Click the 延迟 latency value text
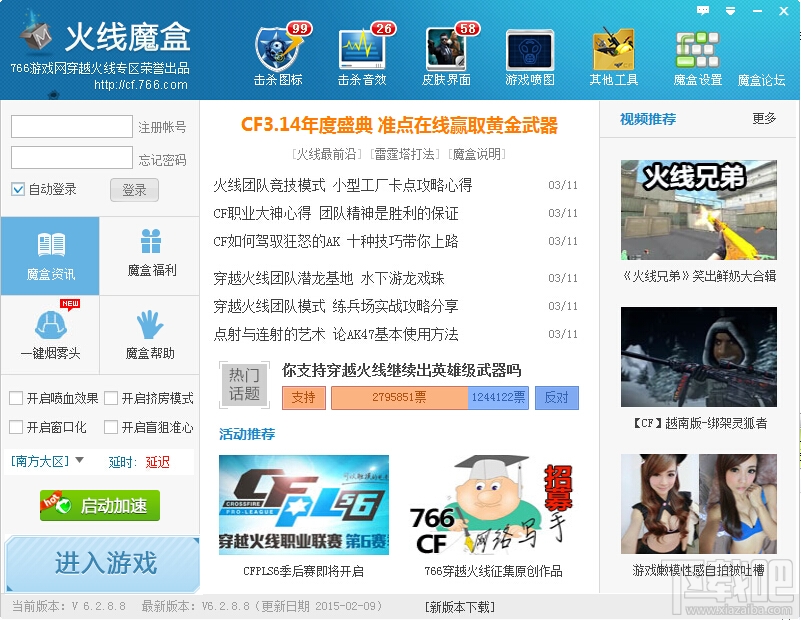 pyautogui.click(x=157, y=462)
